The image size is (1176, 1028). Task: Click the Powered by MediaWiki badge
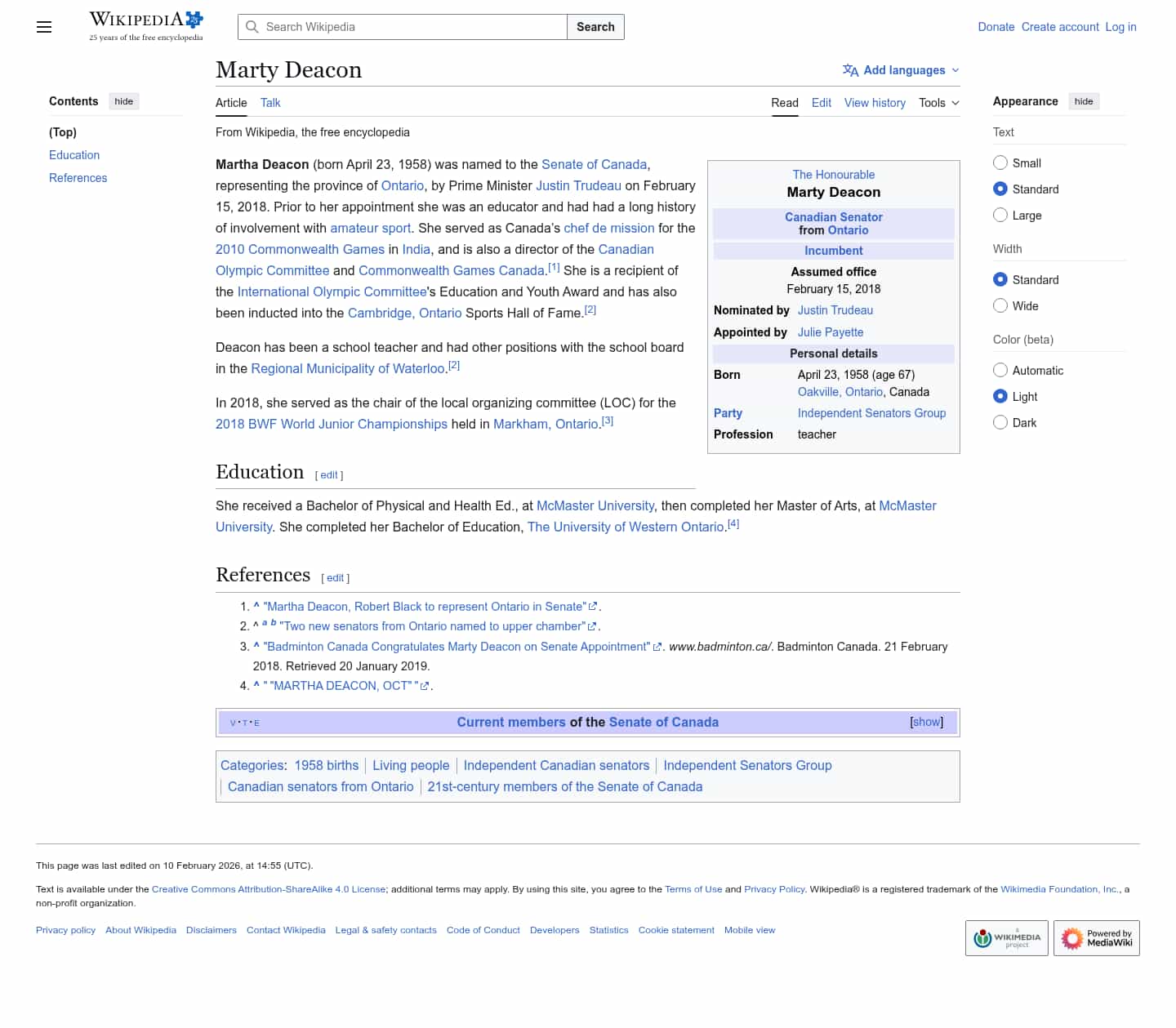point(1096,938)
